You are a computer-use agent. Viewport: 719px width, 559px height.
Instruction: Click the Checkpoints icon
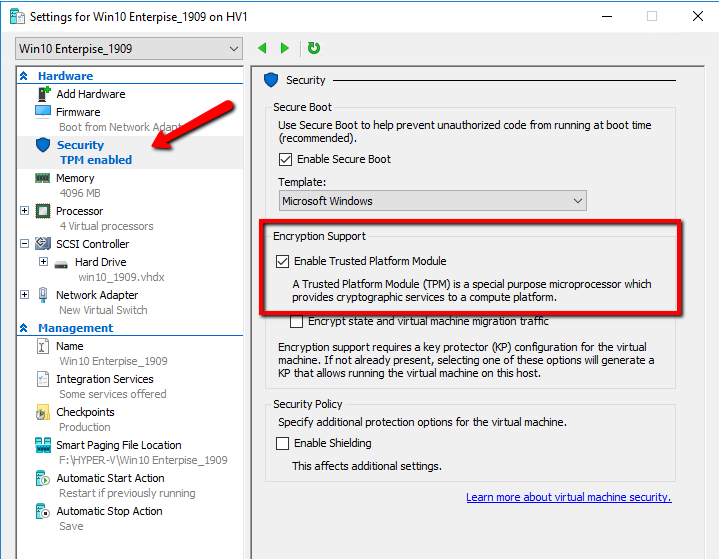pos(42,412)
